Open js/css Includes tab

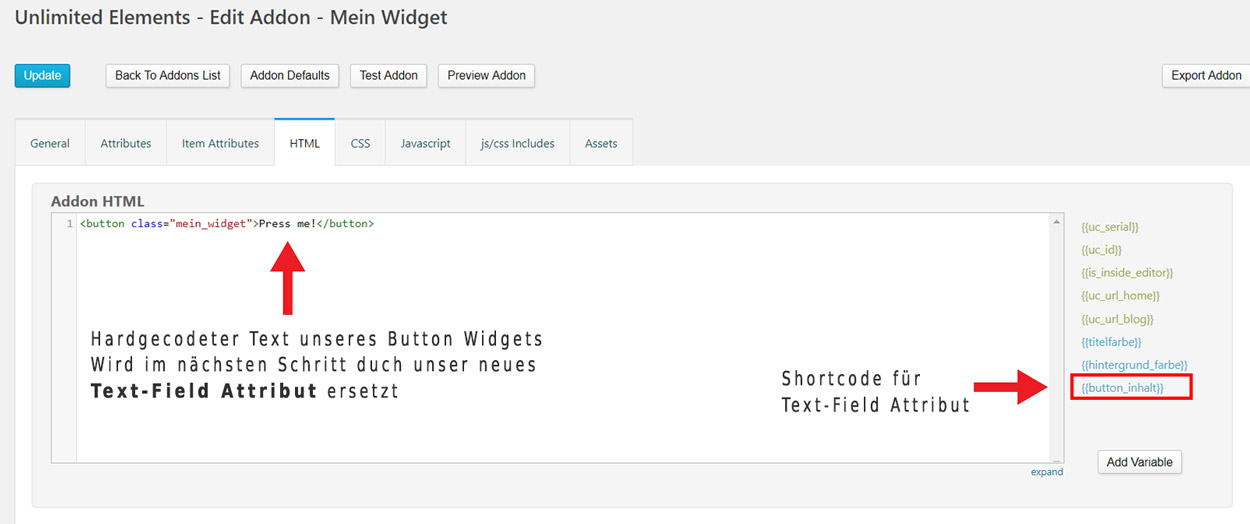tap(518, 143)
